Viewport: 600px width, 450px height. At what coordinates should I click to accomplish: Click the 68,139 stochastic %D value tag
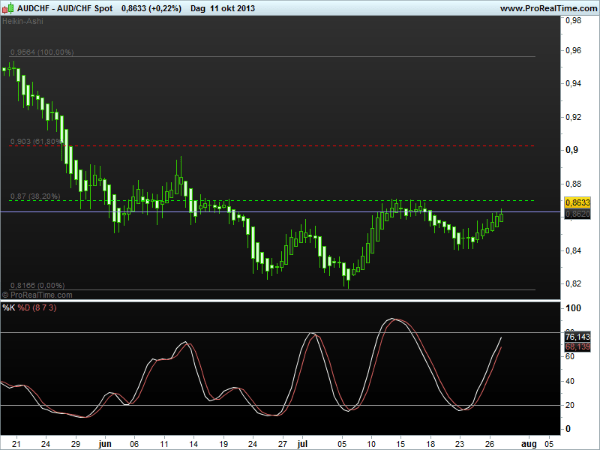click(577, 347)
